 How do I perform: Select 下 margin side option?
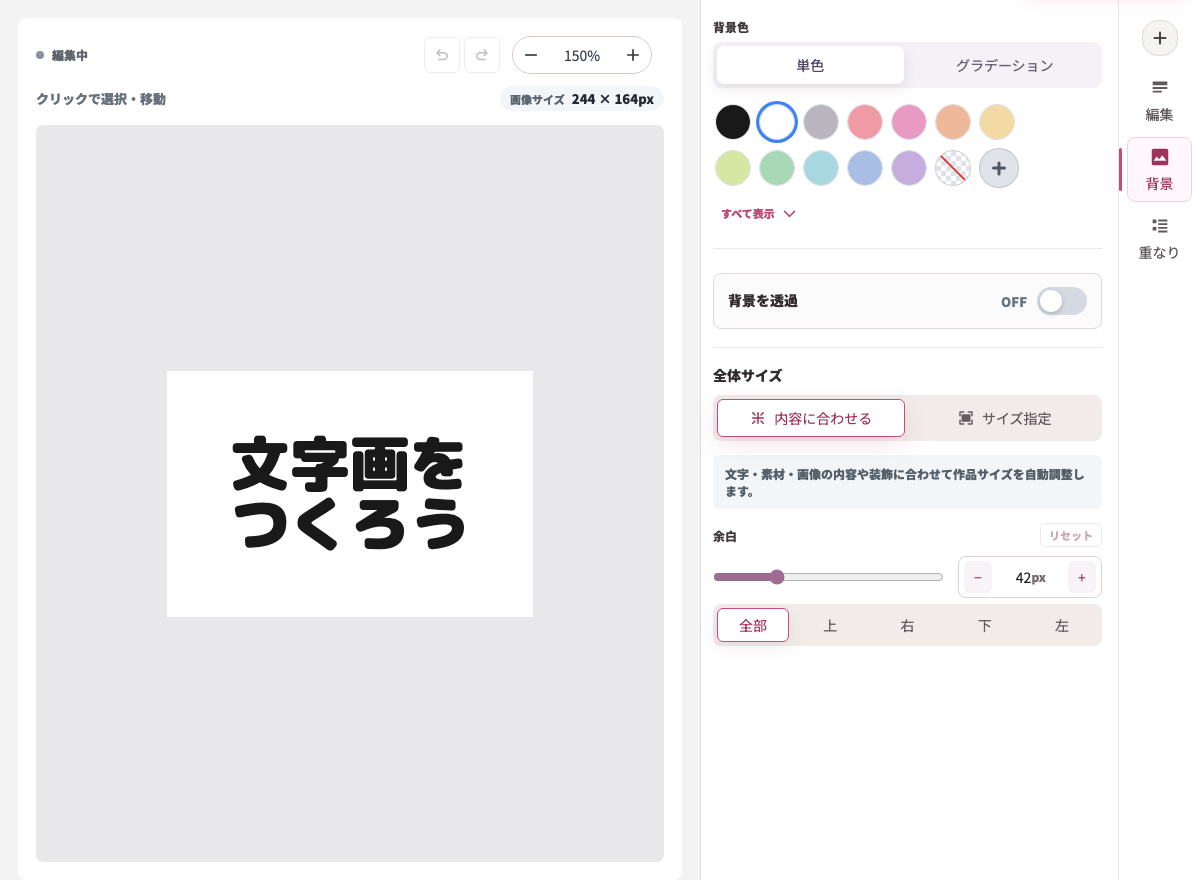[x=984, y=625]
